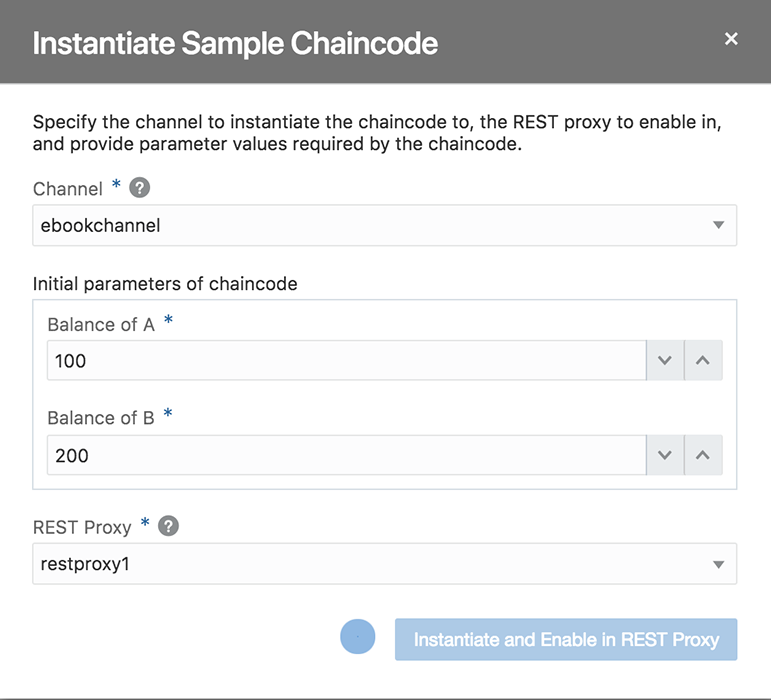Decrease the Balance of B value
771x700 pixels.
[x=665, y=455]
